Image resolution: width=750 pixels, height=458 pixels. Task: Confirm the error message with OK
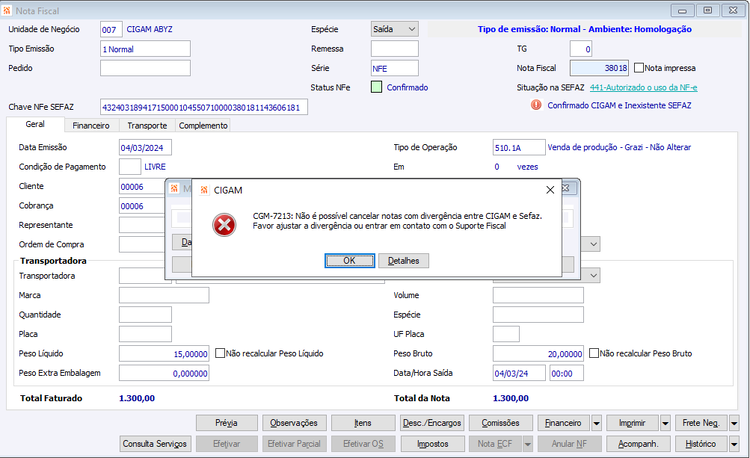point(349,261)
